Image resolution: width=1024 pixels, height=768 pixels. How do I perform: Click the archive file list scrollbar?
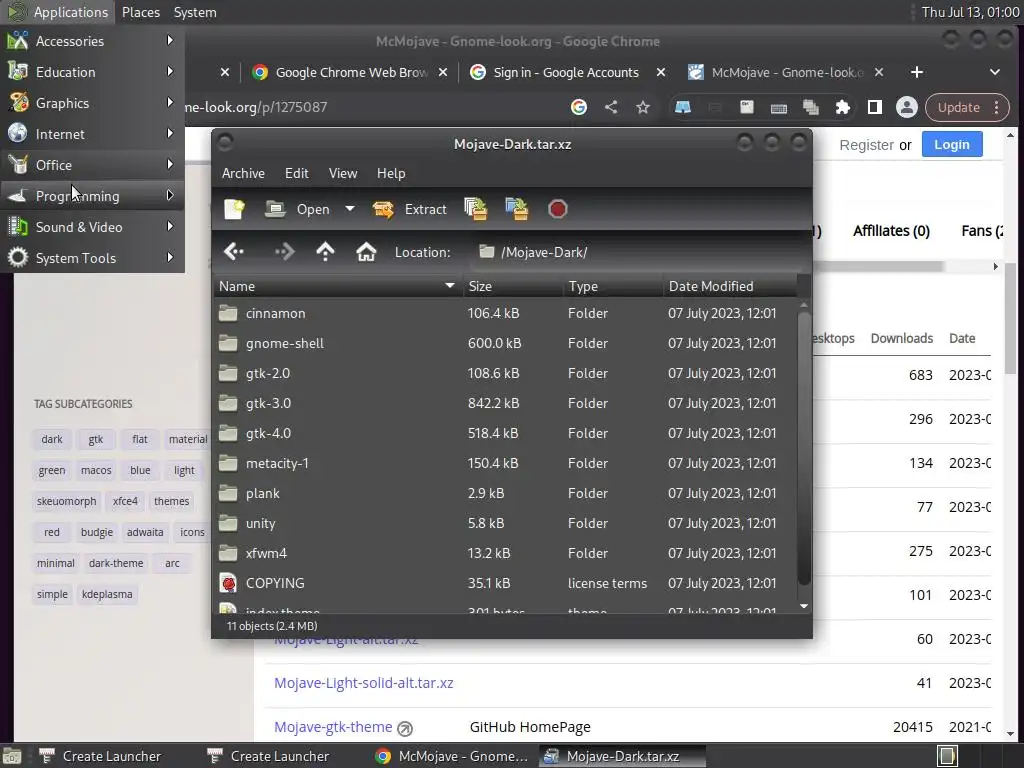tap(804, 448)
